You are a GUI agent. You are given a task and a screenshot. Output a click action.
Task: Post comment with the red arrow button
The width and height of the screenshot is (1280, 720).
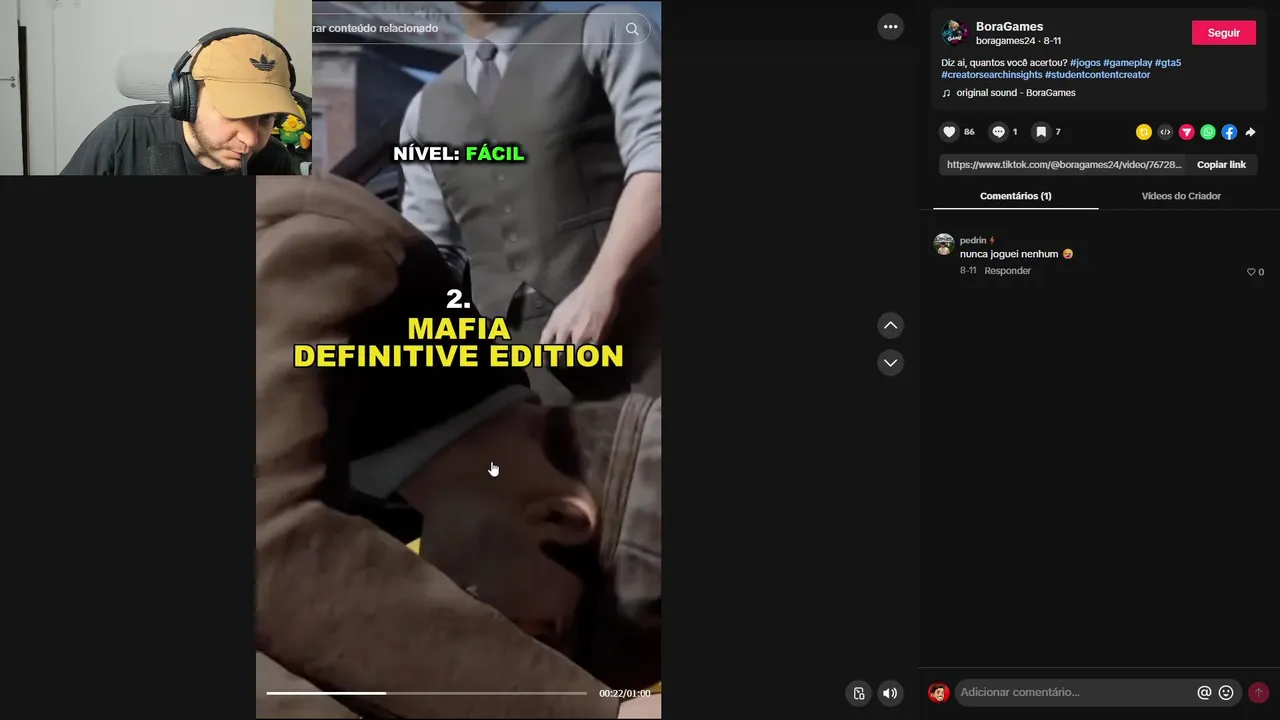(1258, 692)
